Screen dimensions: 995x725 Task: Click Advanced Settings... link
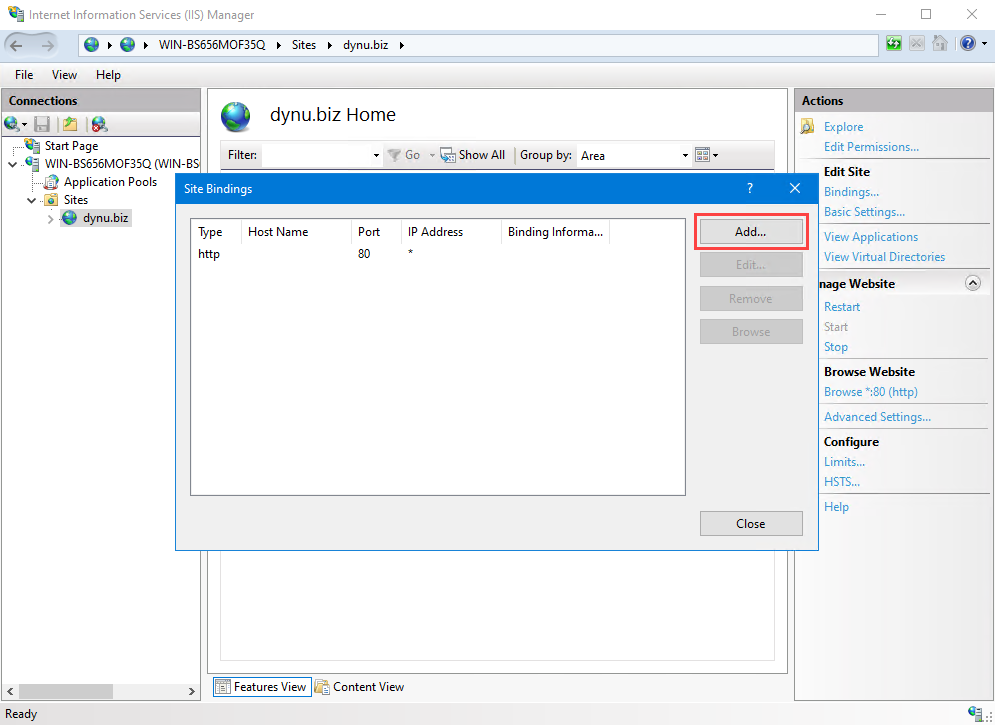(x=877, y=417)
